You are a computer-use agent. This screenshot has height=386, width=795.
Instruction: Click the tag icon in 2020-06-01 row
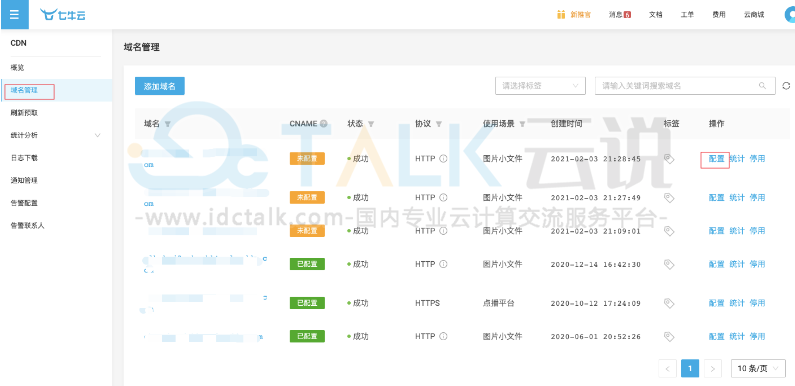pos(669,337)
